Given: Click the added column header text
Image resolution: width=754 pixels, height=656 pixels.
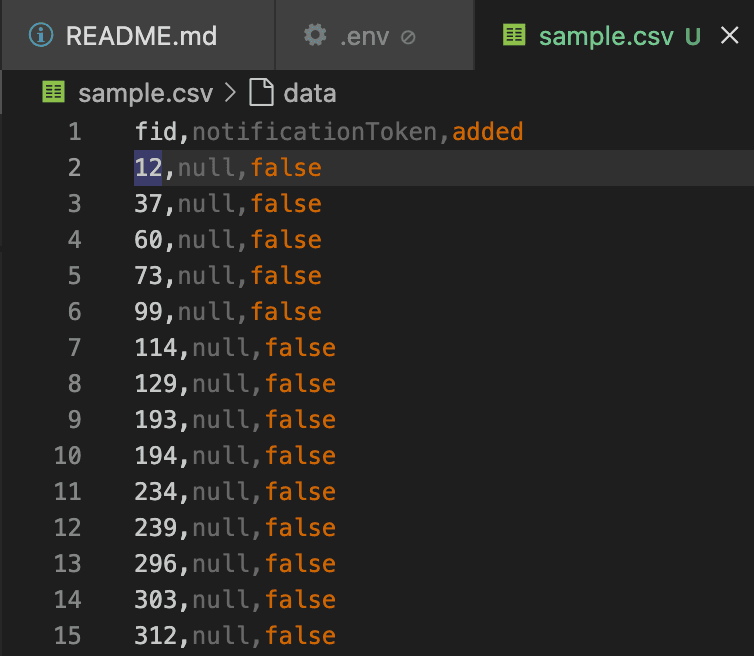Looking at the screenshot, I should (488, 132).
